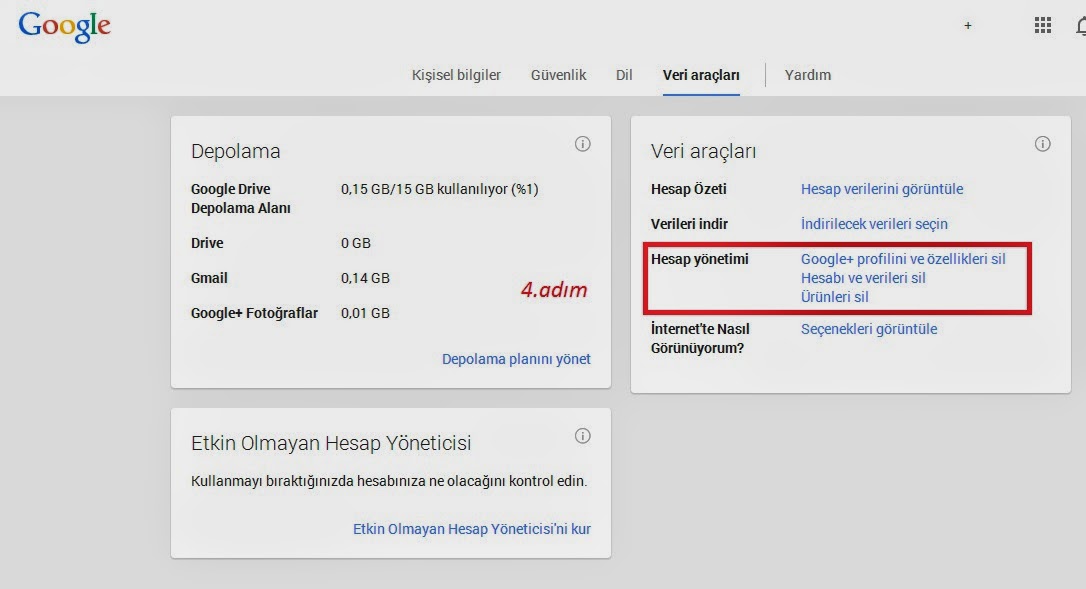Switch to the Kişisel bilgiler tab
The image size is (1086, 589).
click(456, 75)
